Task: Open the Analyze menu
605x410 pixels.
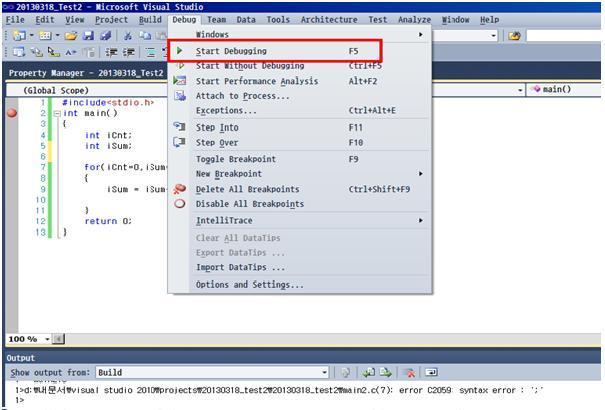Action: coord(414,20)
